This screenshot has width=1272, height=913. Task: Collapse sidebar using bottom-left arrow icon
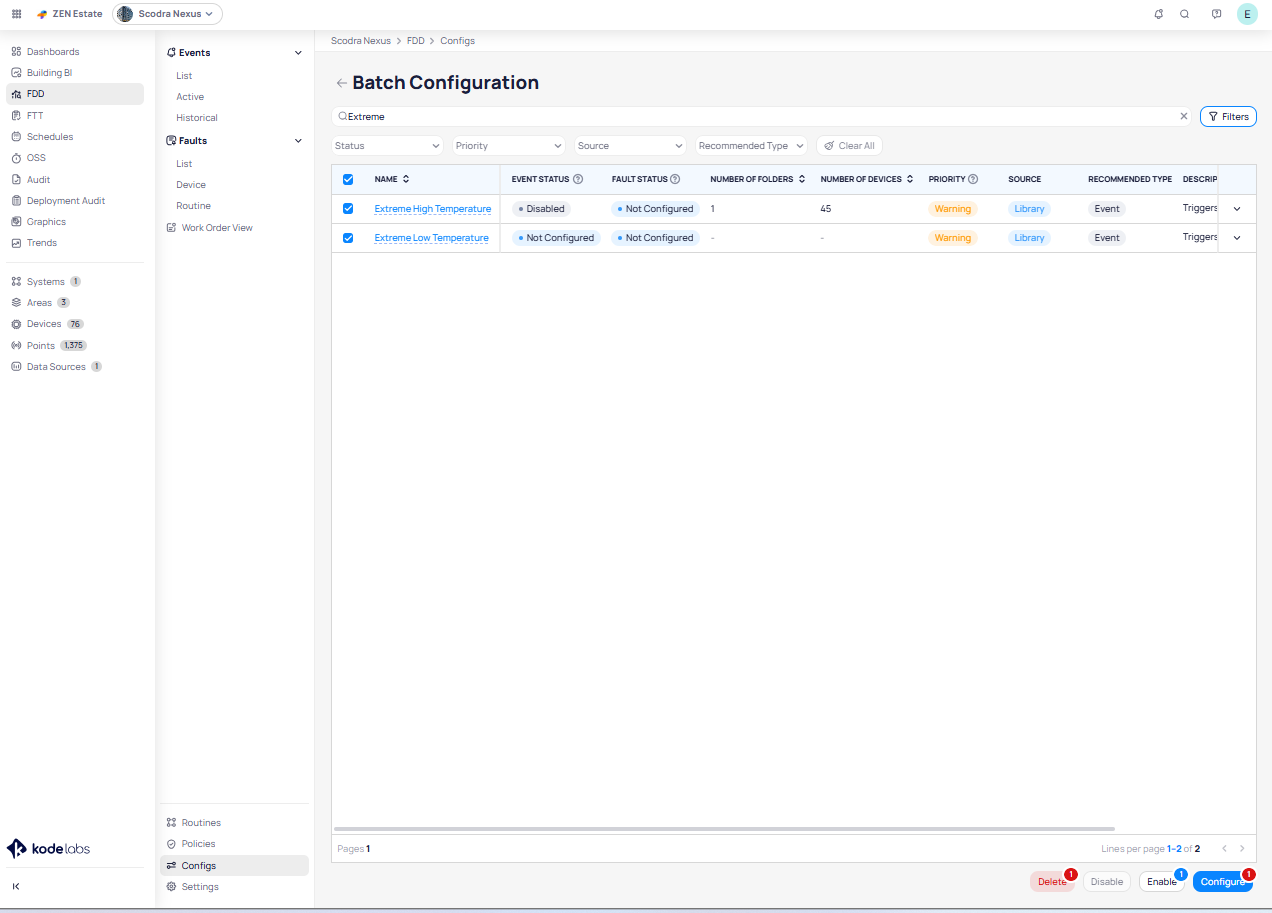16,886
